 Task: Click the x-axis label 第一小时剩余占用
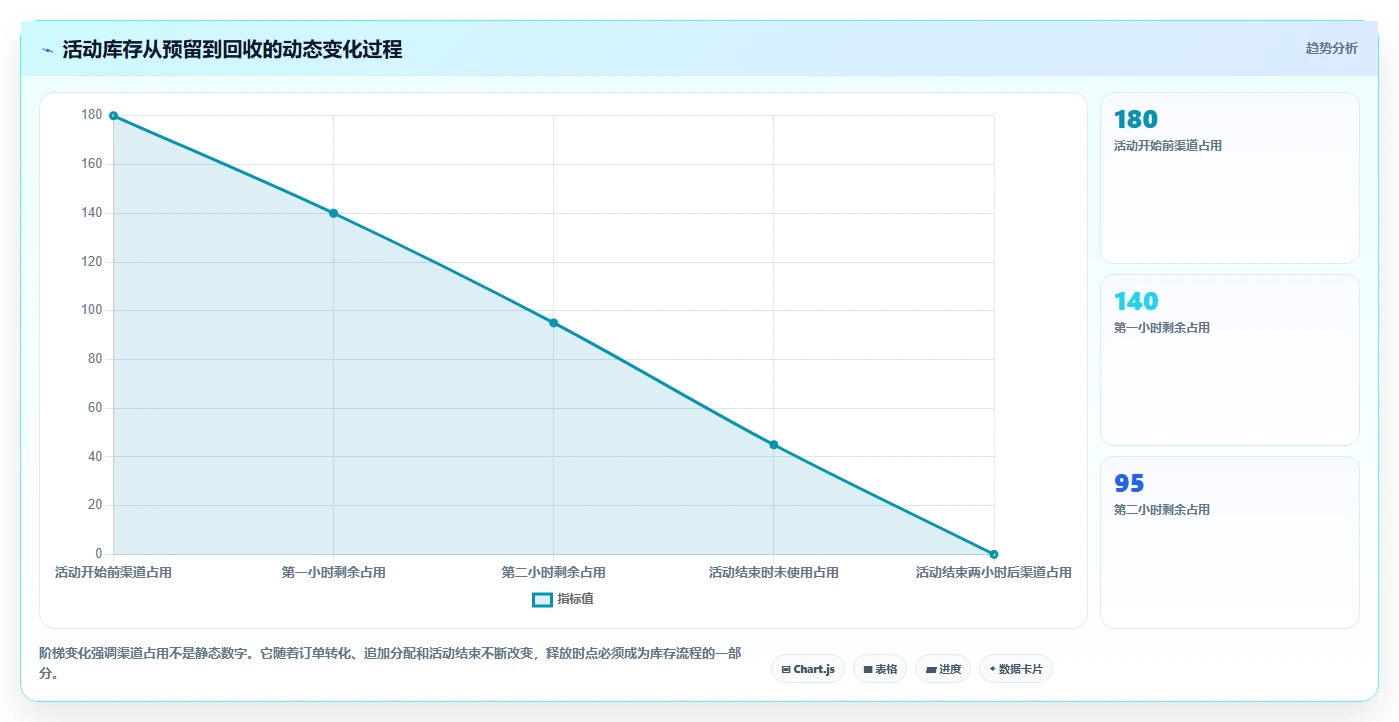click(333, 573)
